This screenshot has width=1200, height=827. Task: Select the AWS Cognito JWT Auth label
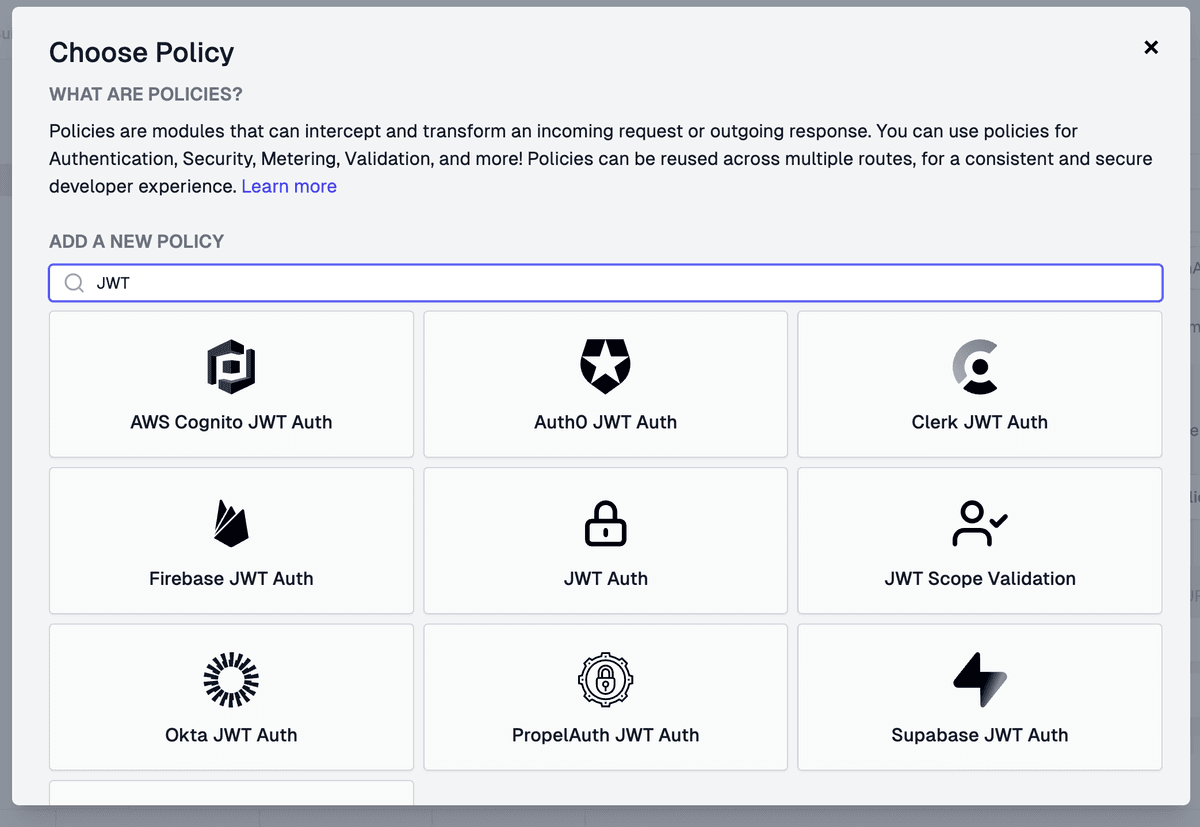(x=231, y=422)
